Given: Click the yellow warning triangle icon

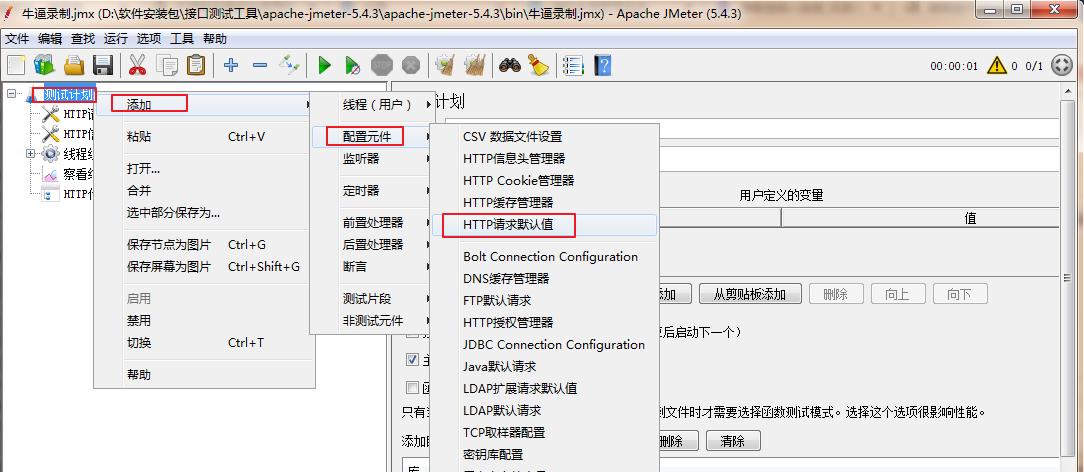Looking at the screenshot, I should (x=997, y=66).
